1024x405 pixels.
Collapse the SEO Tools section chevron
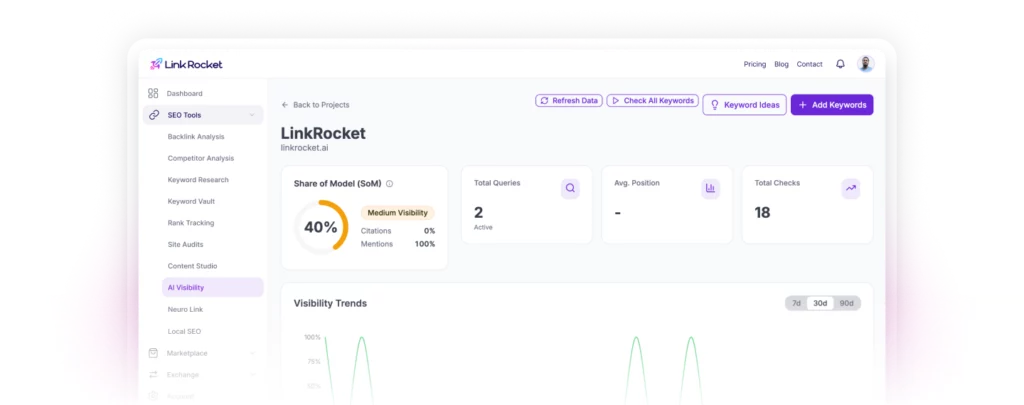point(252,115)
